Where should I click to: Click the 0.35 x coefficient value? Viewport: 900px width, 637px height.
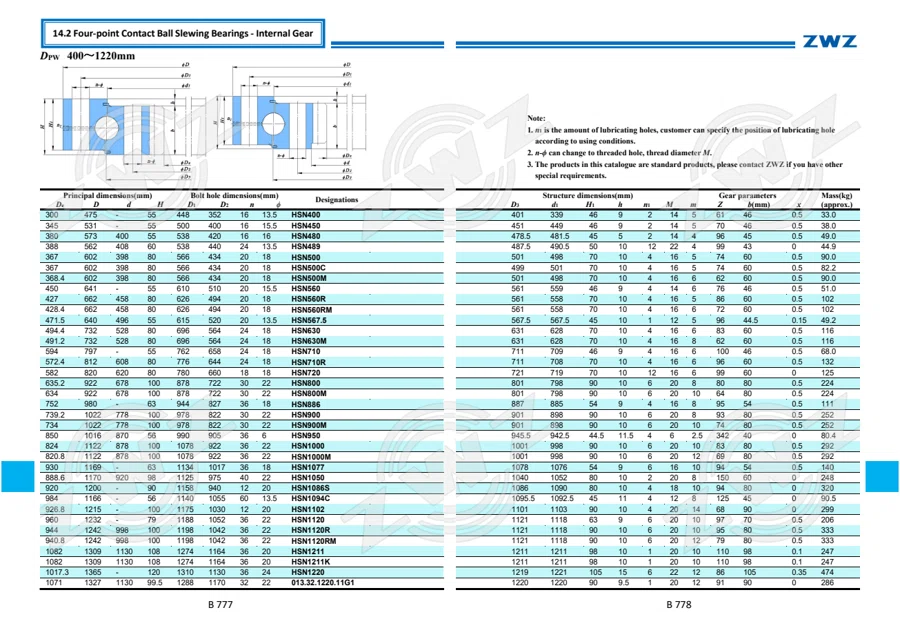pos(798,572)
